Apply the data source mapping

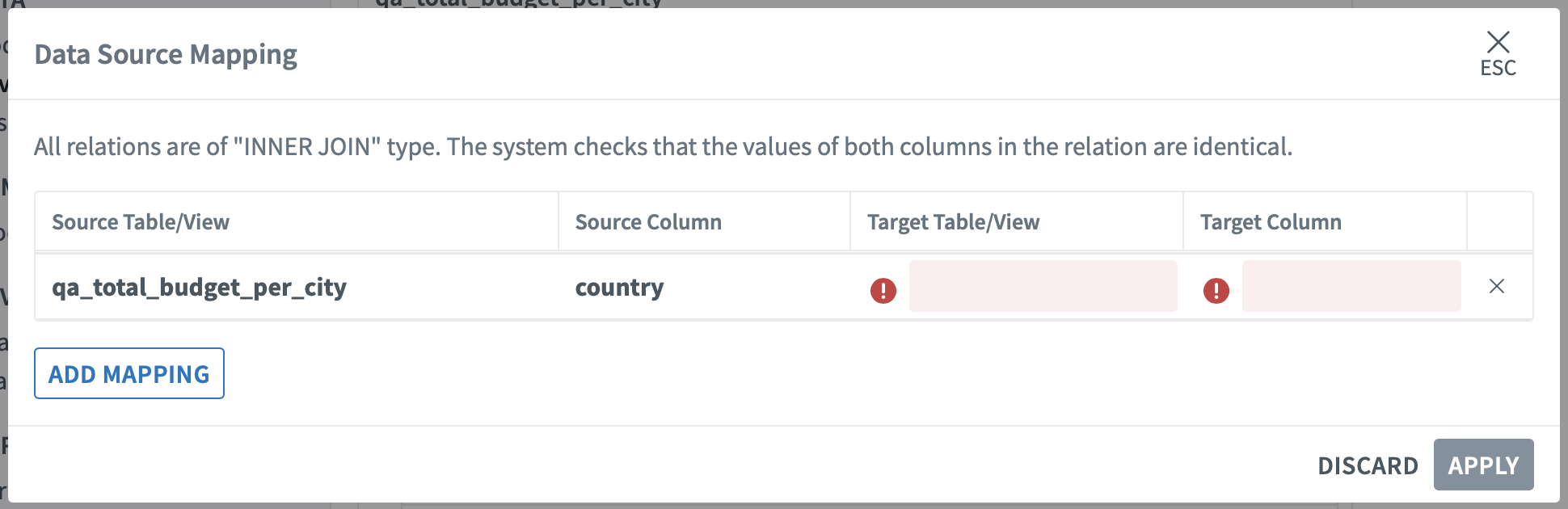point(1483,465)
